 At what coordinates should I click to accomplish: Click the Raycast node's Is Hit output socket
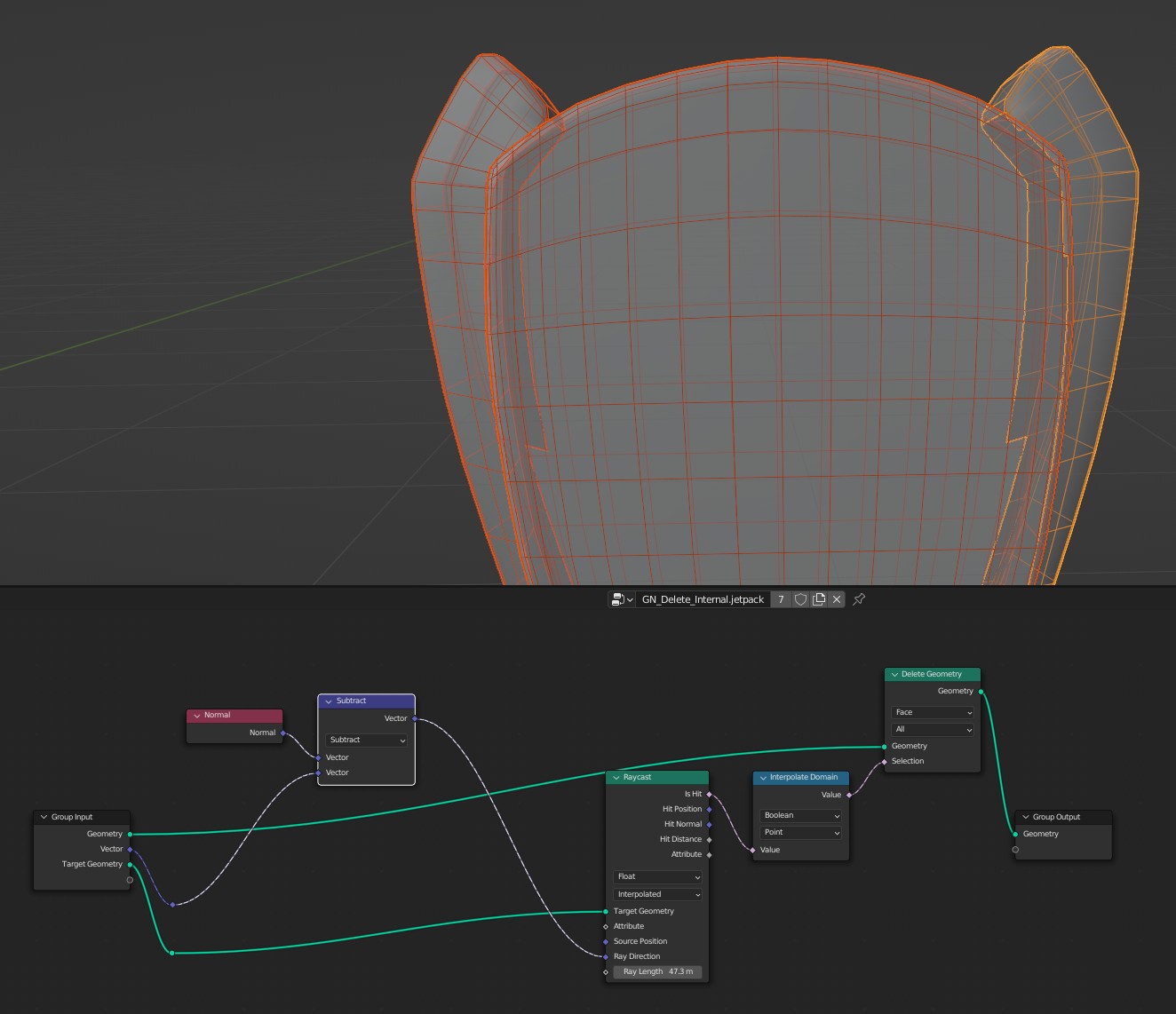coord(708,794)
